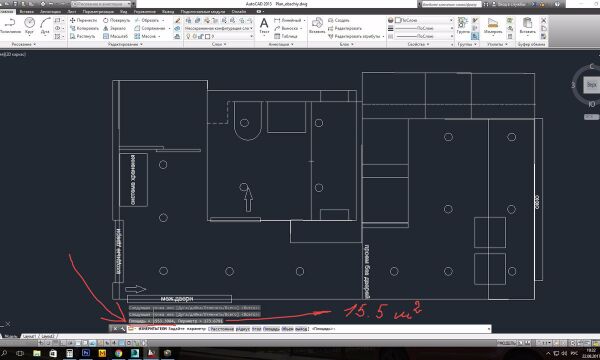600x360 pixels.
Task: Click the Array (Массив) tool
Action: coord(145,36)
